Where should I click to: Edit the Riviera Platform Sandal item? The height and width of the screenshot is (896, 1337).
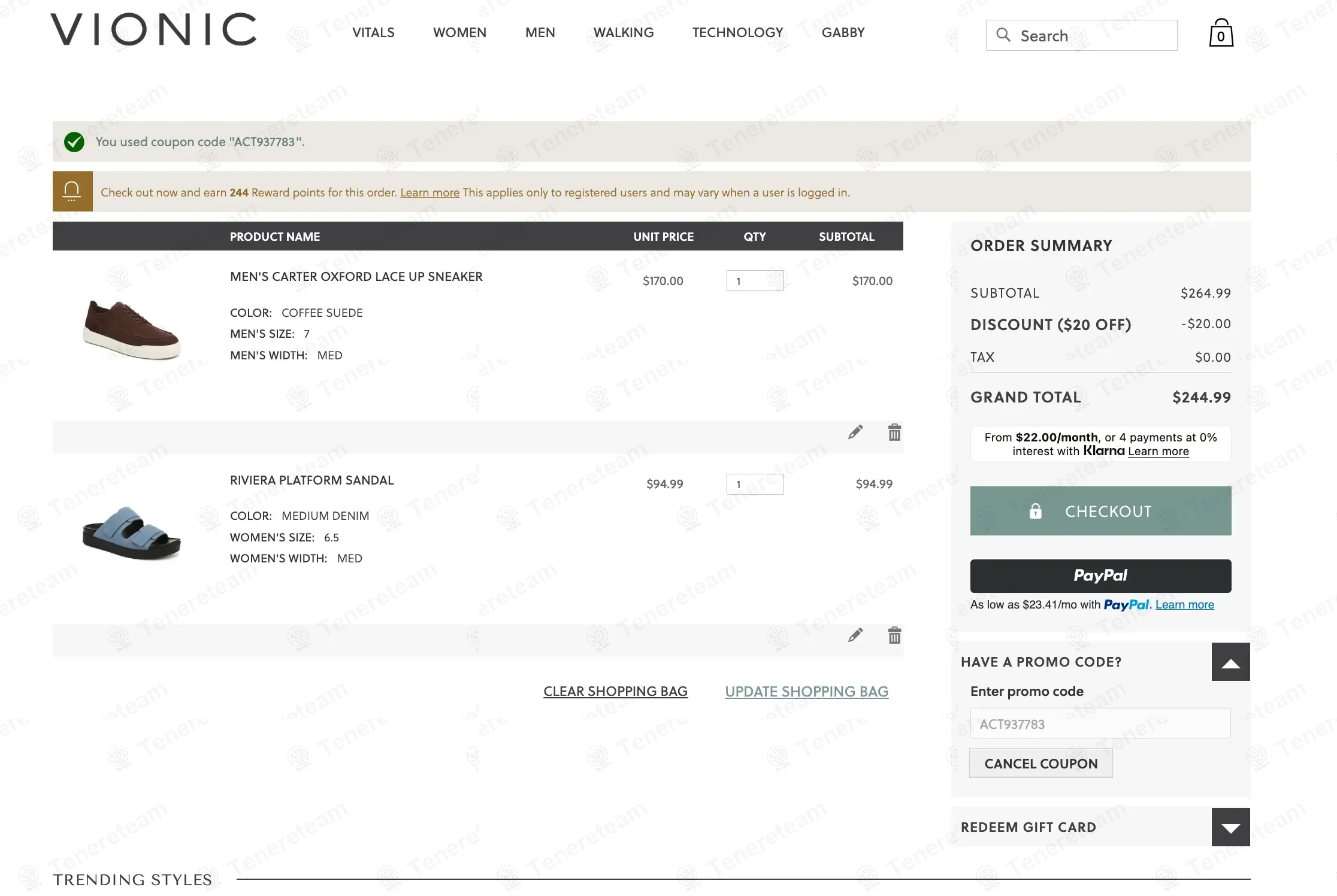(855, 635)
